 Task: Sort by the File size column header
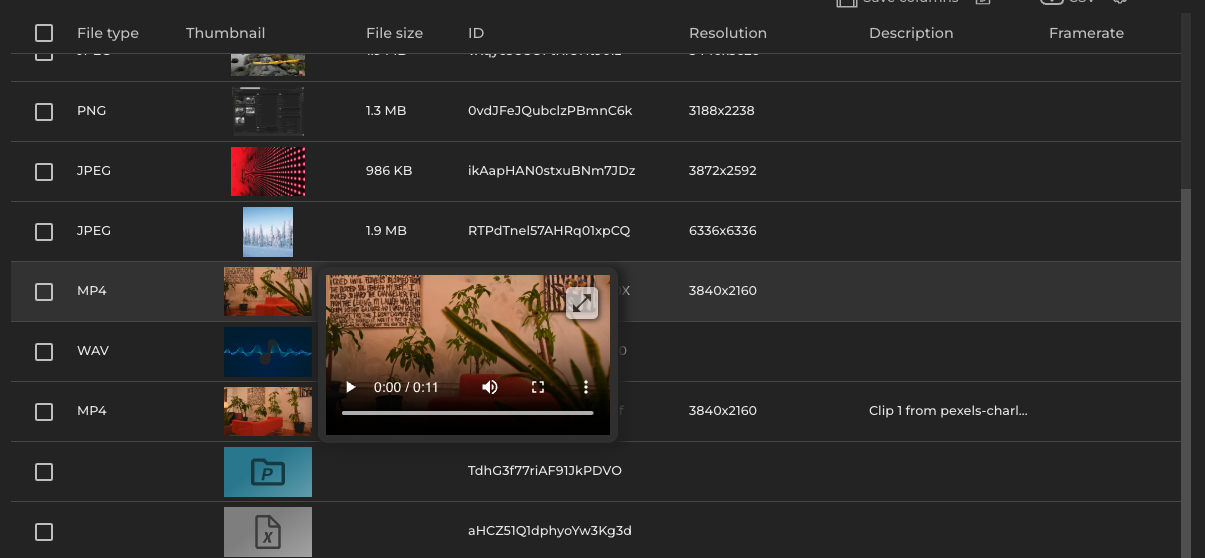(394, 33)
